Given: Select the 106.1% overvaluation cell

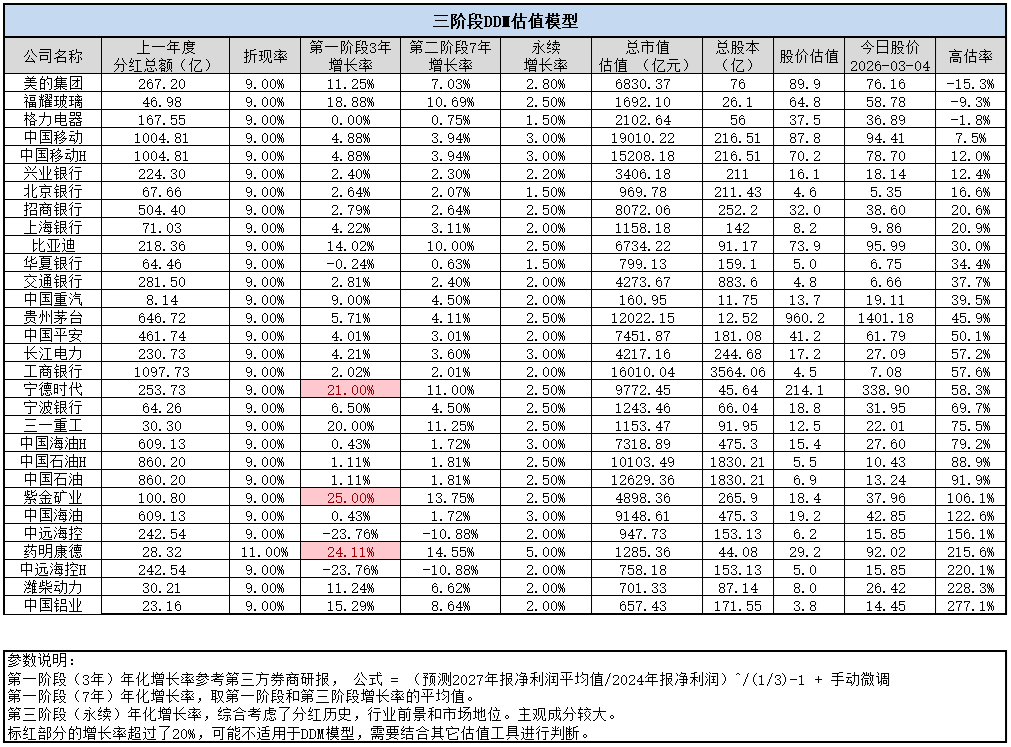Looking at the screenshot, I should pyautogui.click(x=970, y=498).
